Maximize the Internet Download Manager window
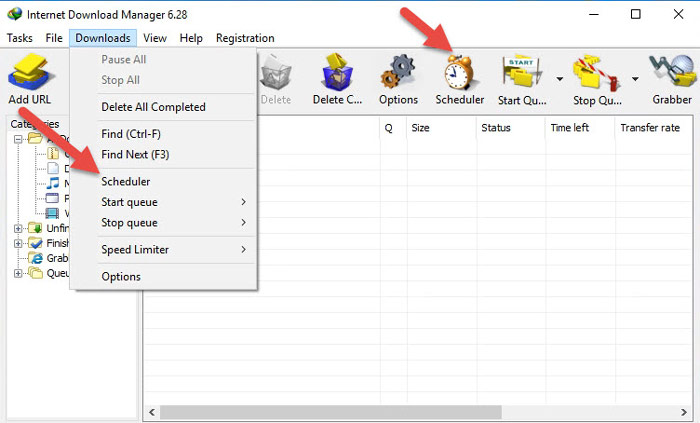The width and height of the screenshot is (700, 423). click(x=636, y=14)
